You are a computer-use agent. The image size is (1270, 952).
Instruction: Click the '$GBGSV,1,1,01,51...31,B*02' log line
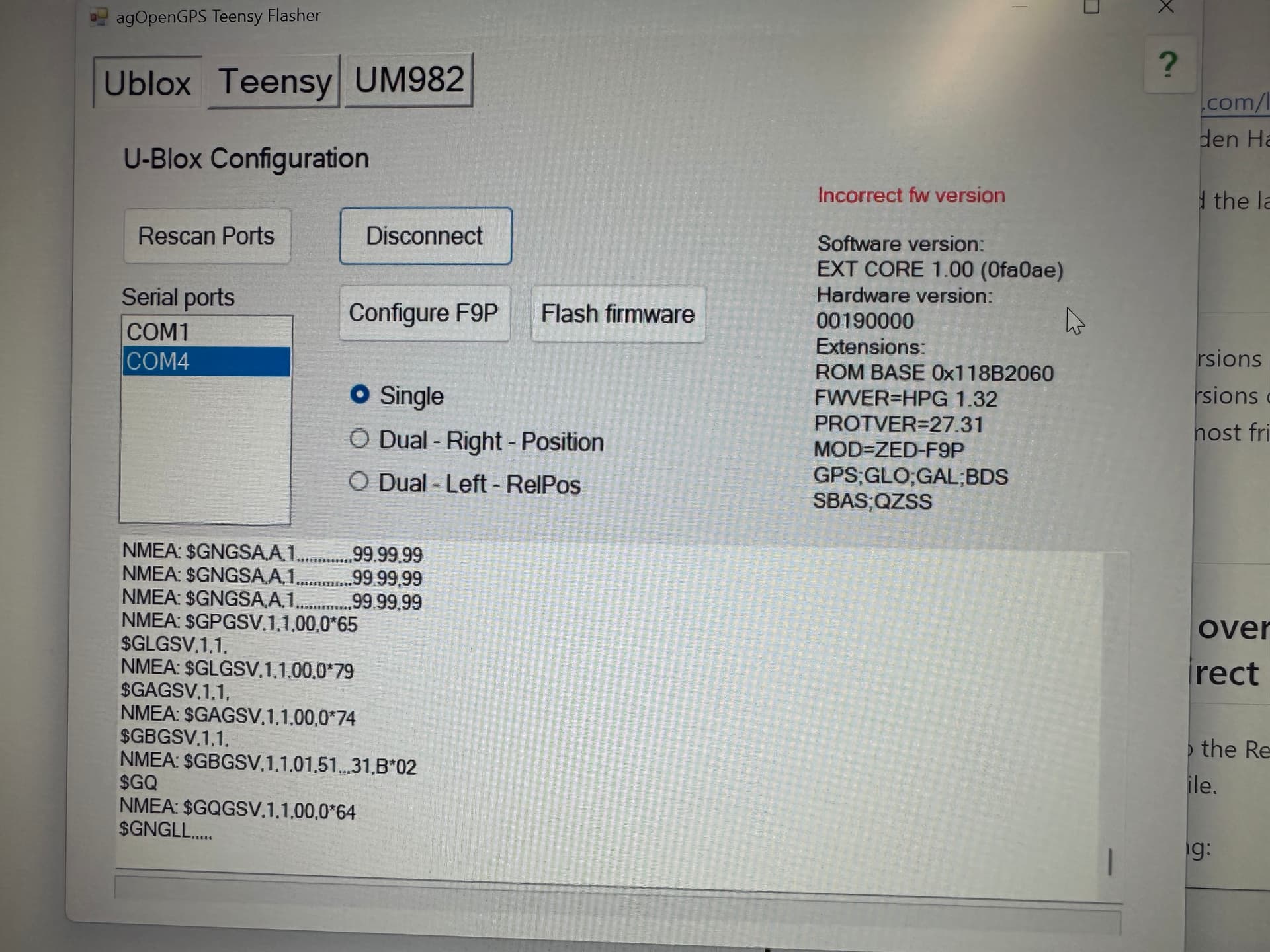268,764
